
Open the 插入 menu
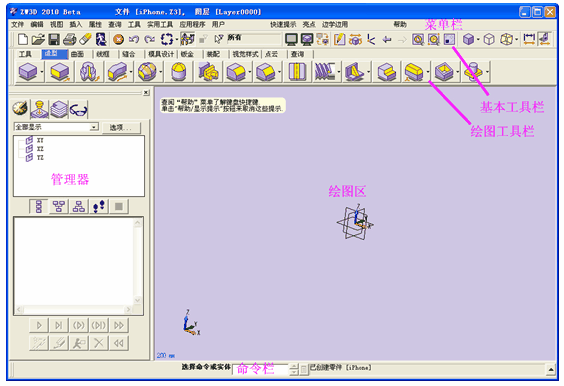tap(76, 24)
